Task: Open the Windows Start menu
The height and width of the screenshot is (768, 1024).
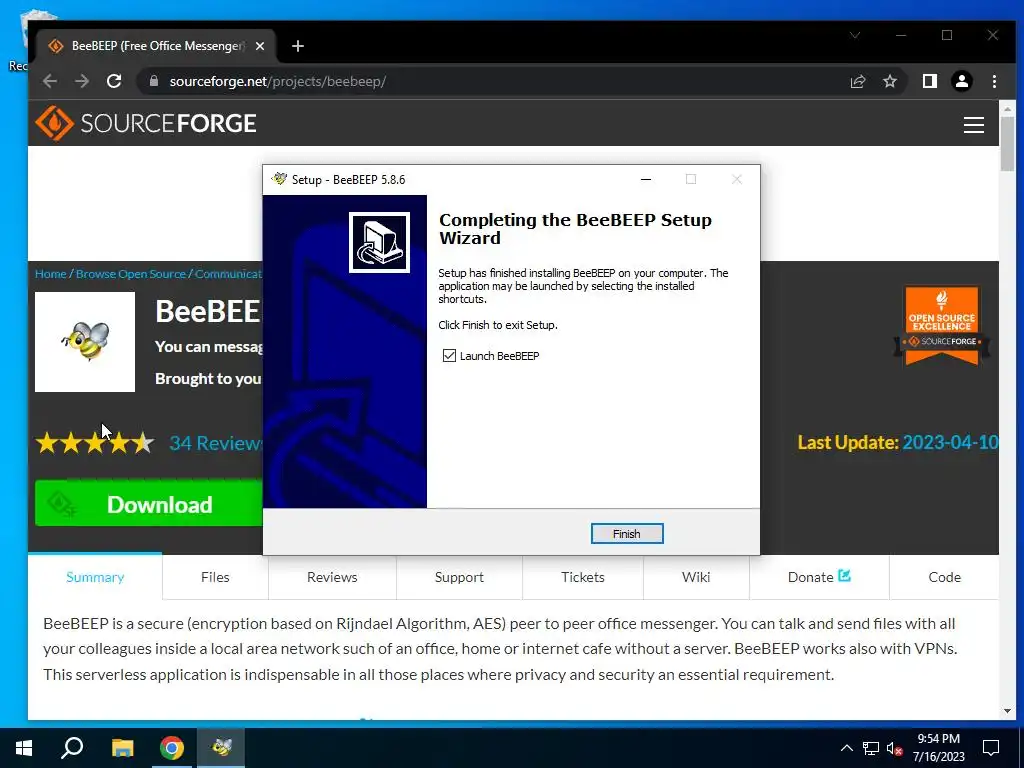Action: pos(24,748)
